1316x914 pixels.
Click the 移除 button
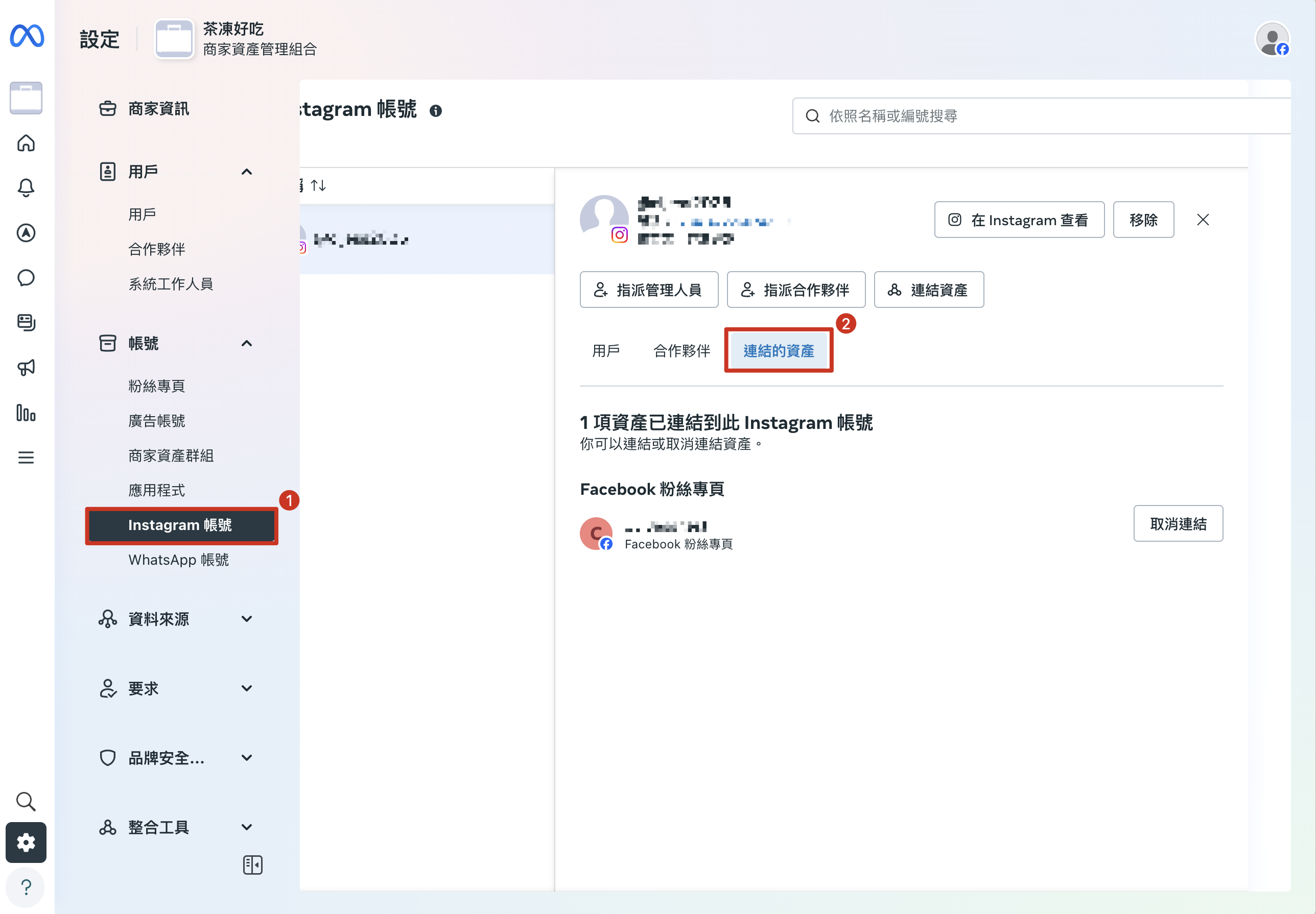1143,220
